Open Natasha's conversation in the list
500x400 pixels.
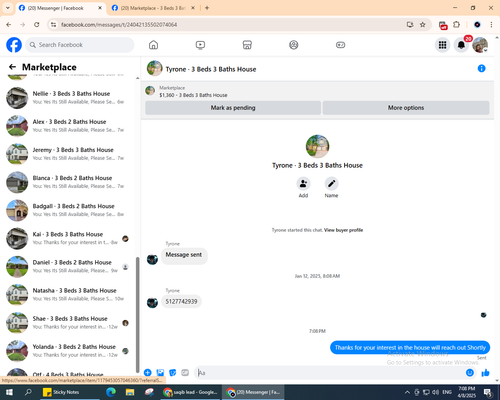coord(69,294)
